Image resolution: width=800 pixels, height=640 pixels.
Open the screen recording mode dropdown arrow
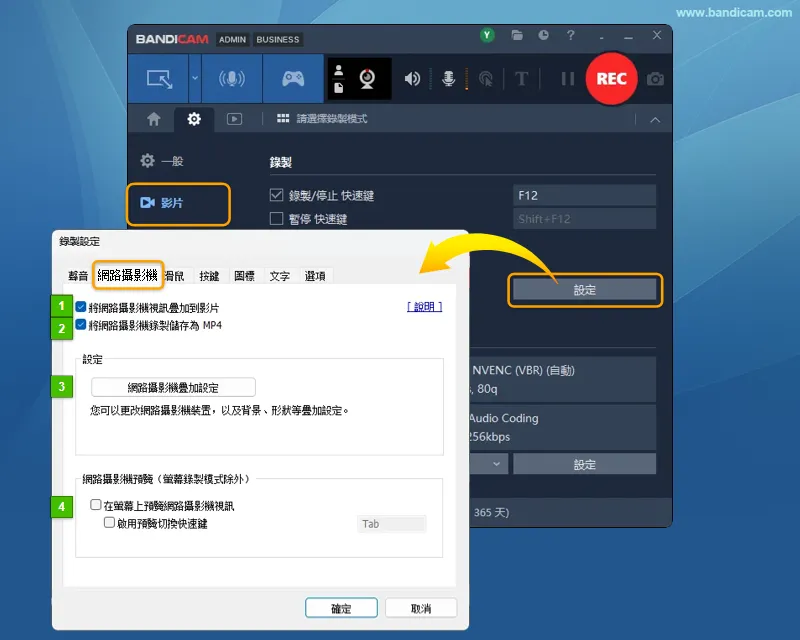coord(195,79)
